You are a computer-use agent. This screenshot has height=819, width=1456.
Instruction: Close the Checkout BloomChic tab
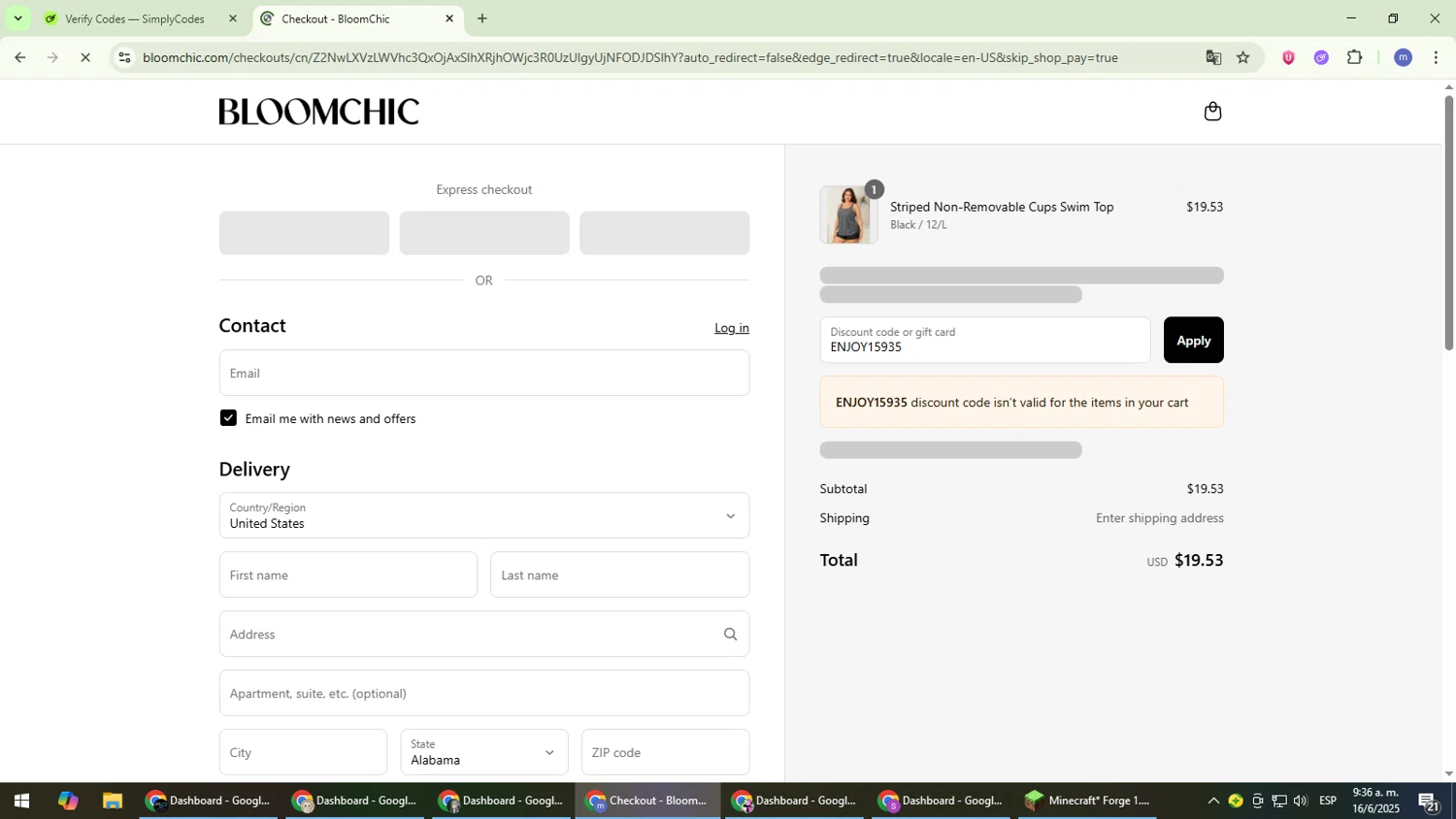(x=449, y=18)
